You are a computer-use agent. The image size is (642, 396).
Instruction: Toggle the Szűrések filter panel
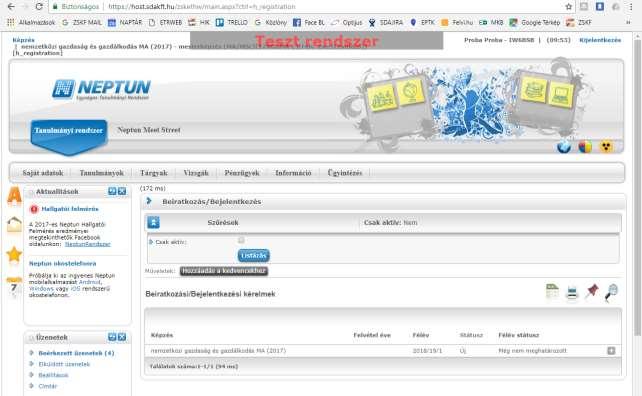pos(154,222)
